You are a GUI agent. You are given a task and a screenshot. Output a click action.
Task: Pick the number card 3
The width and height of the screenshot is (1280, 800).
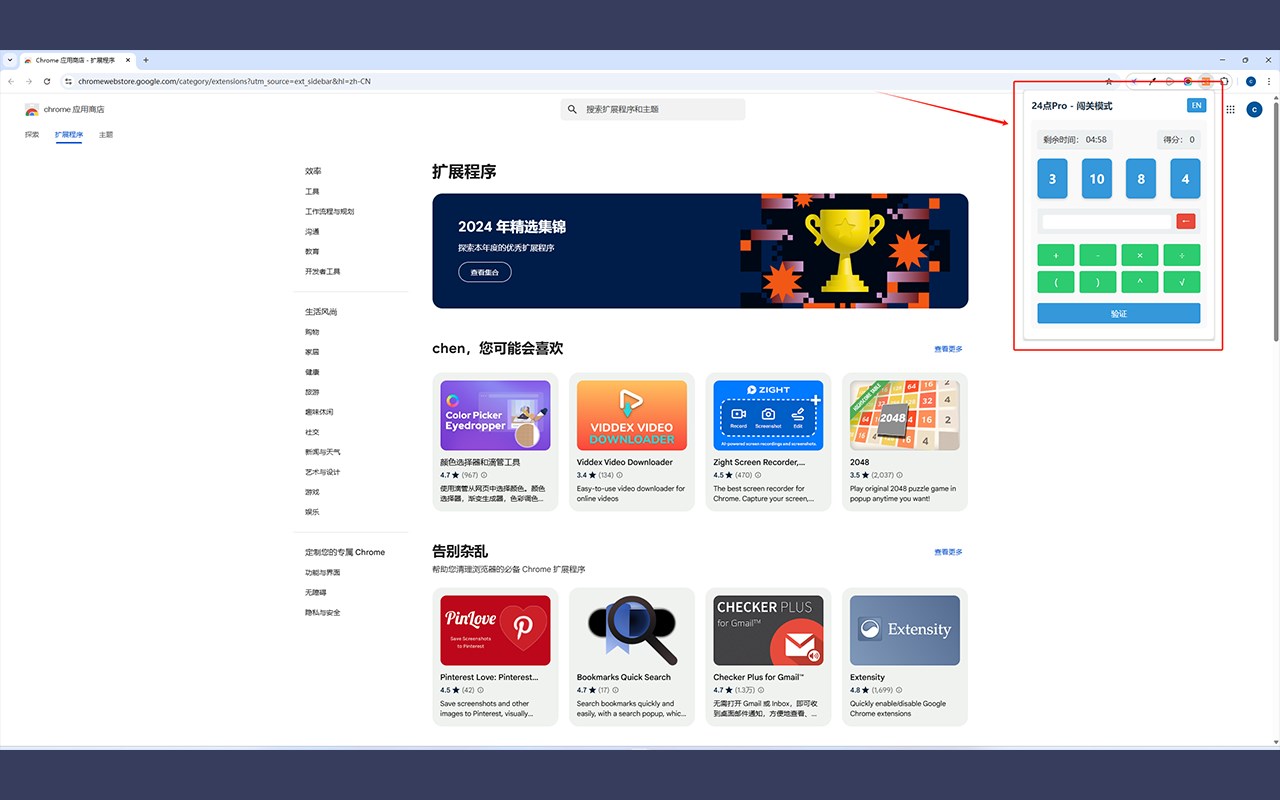pos(1052,179)
